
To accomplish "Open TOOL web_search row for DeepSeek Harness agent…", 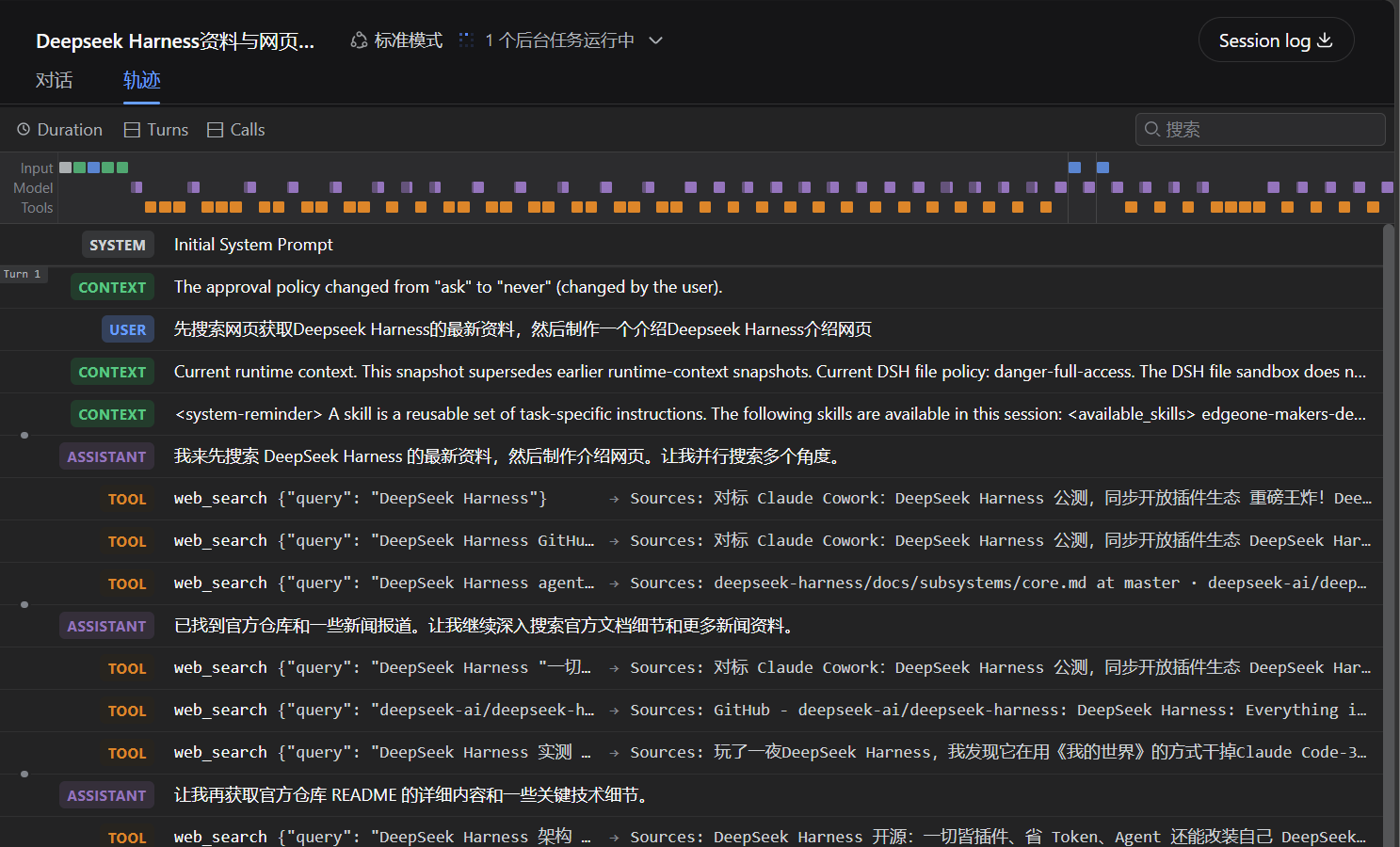I will tap(691, 583).
